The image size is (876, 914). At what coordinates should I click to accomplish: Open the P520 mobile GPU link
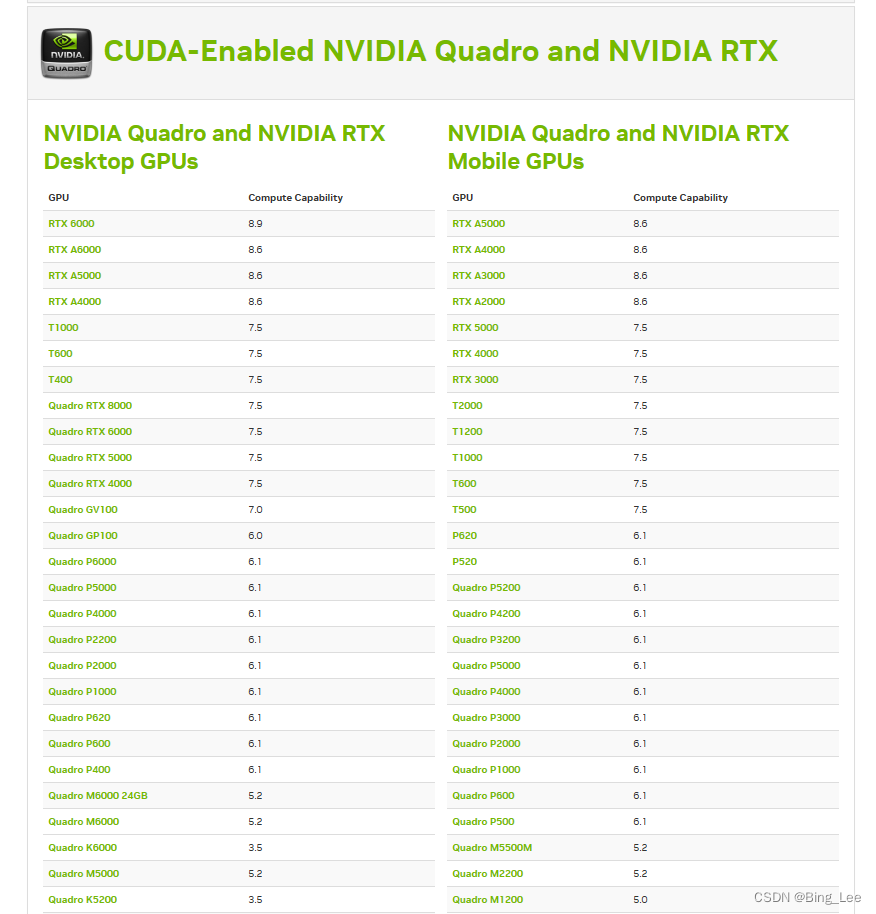tap(464, 562)
